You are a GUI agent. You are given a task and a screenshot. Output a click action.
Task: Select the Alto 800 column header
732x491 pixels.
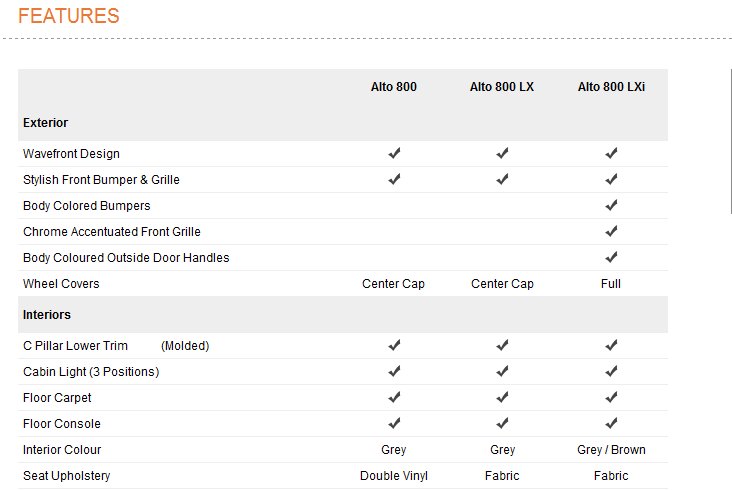(x=393, y=87)
